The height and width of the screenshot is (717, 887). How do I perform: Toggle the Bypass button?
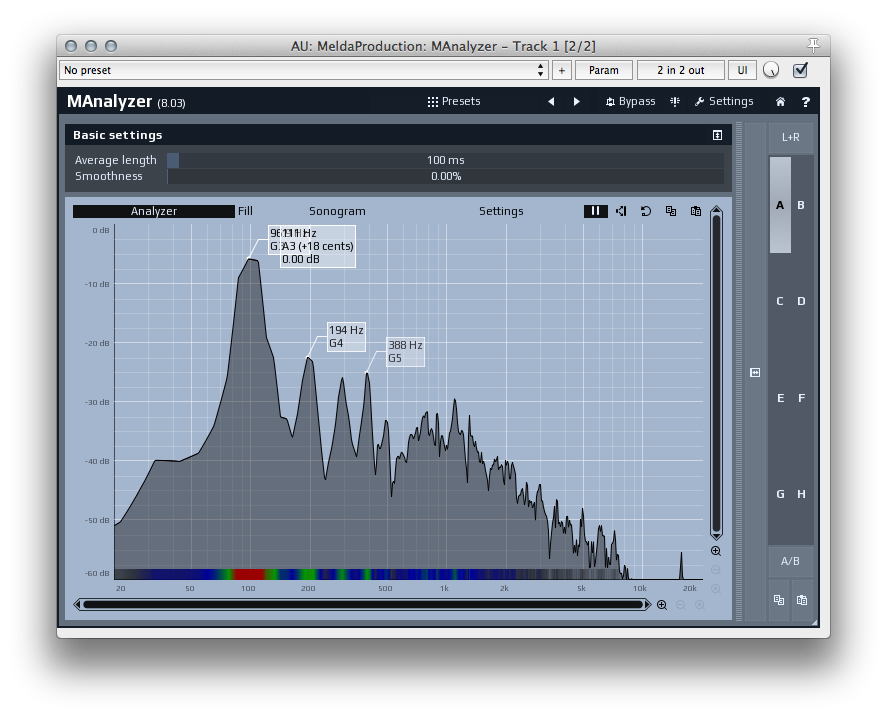pos(631,102)
